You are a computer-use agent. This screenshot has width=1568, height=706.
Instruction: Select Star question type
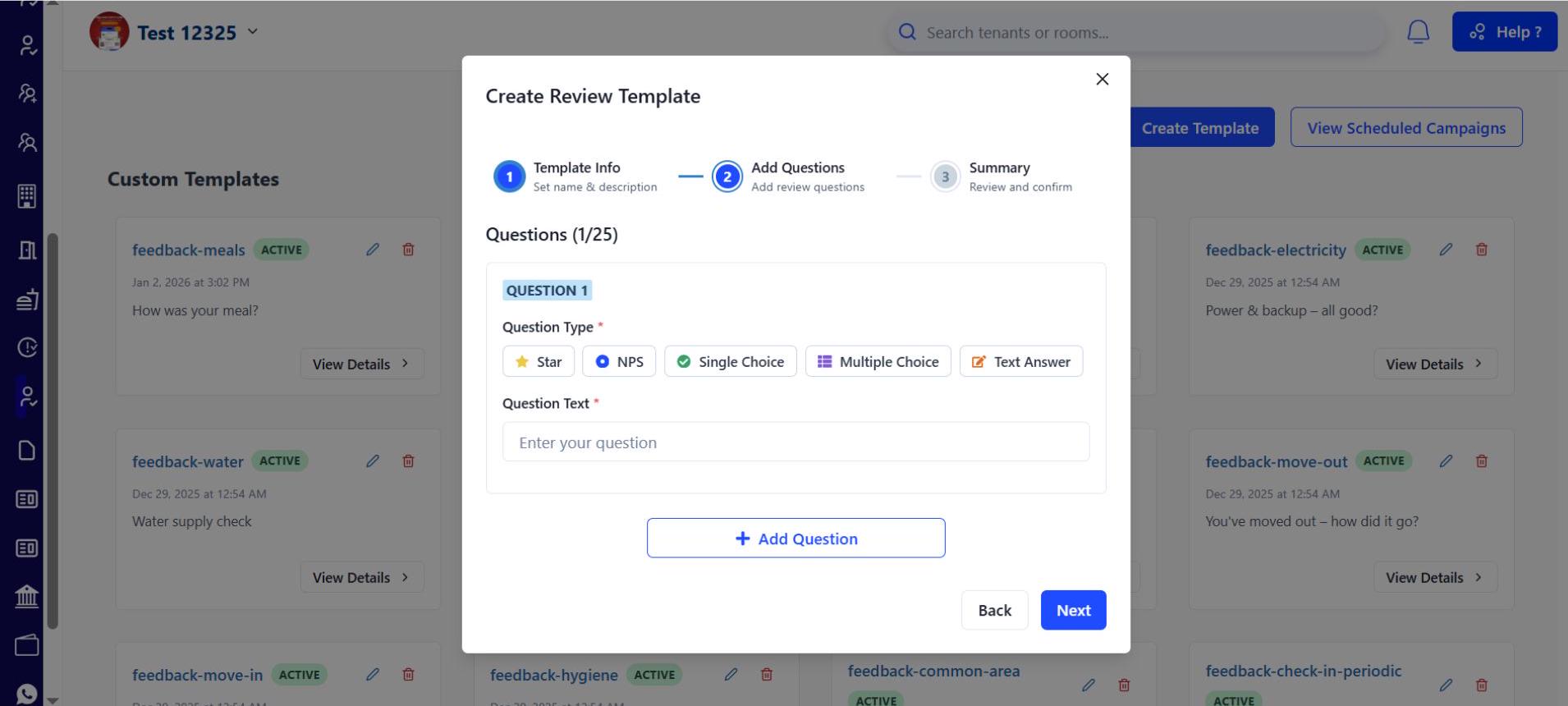tap(538, 361)
